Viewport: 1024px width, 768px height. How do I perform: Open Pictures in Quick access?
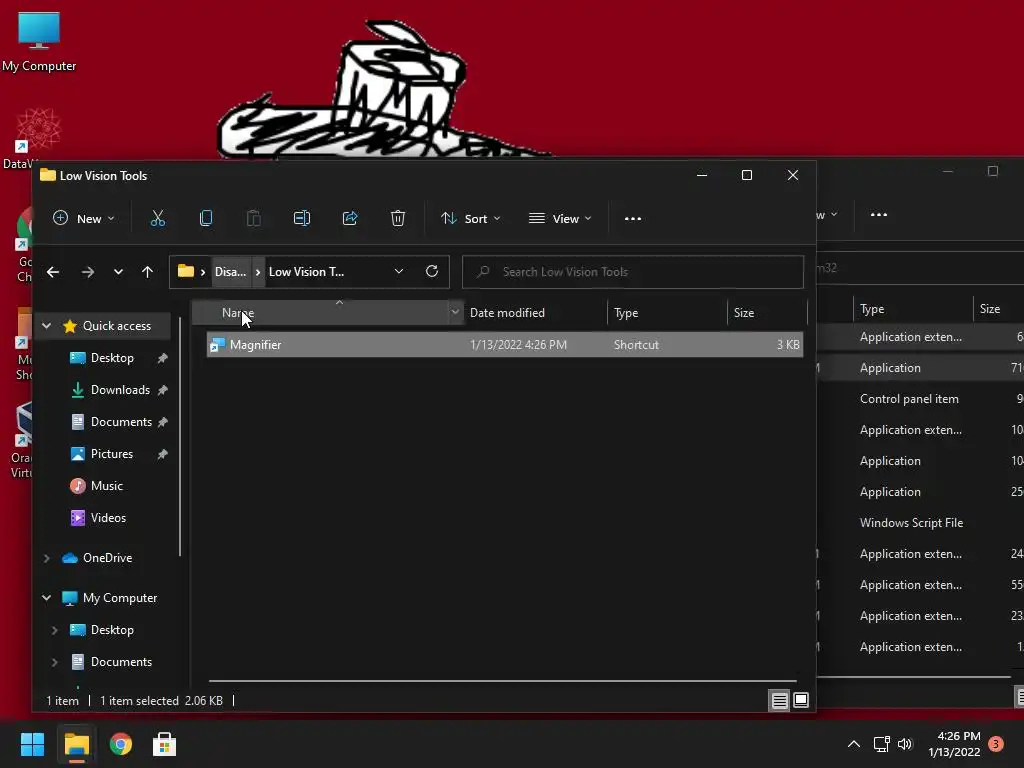point(111,454)
